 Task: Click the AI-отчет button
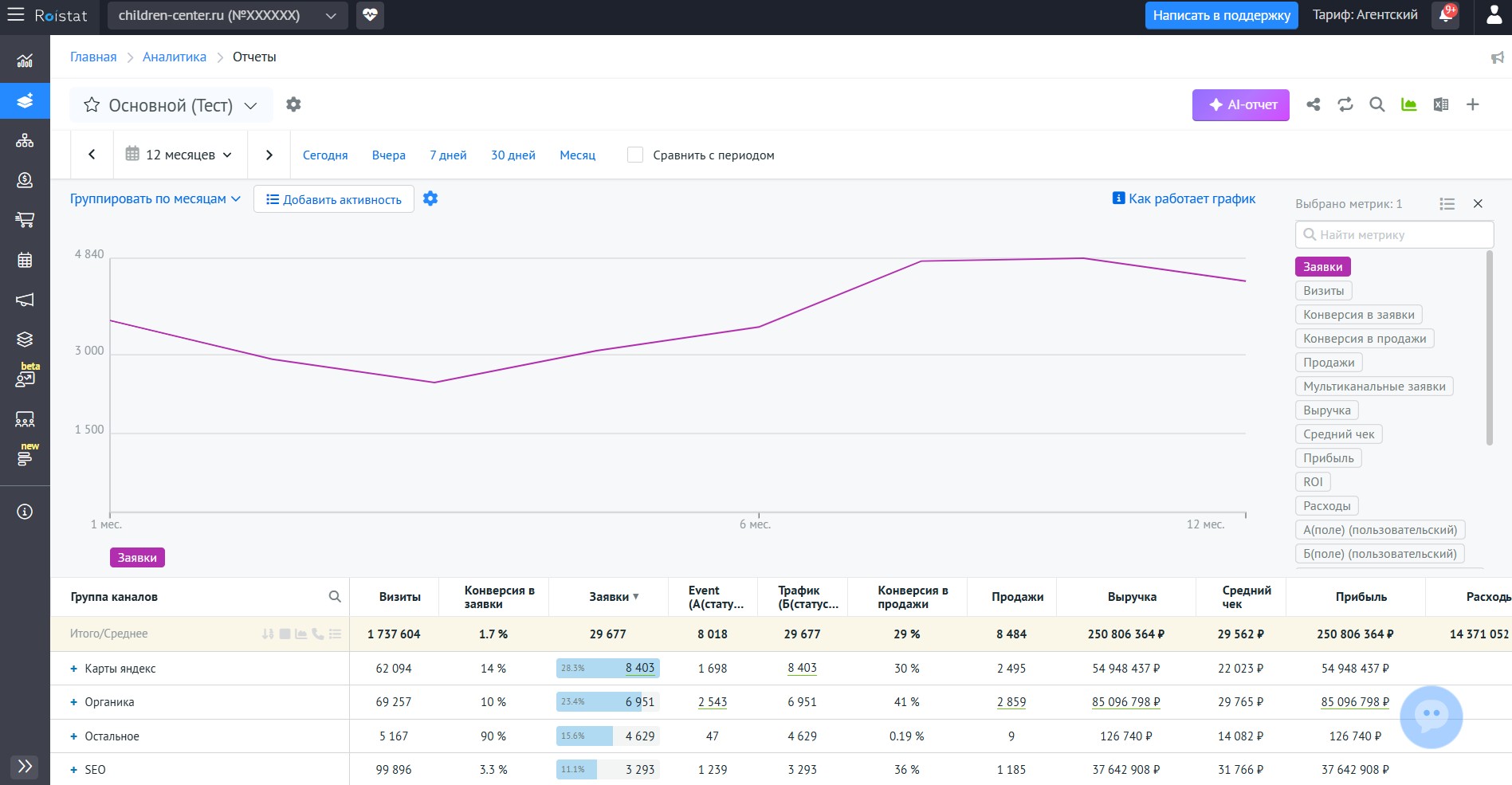(1240, 105)
